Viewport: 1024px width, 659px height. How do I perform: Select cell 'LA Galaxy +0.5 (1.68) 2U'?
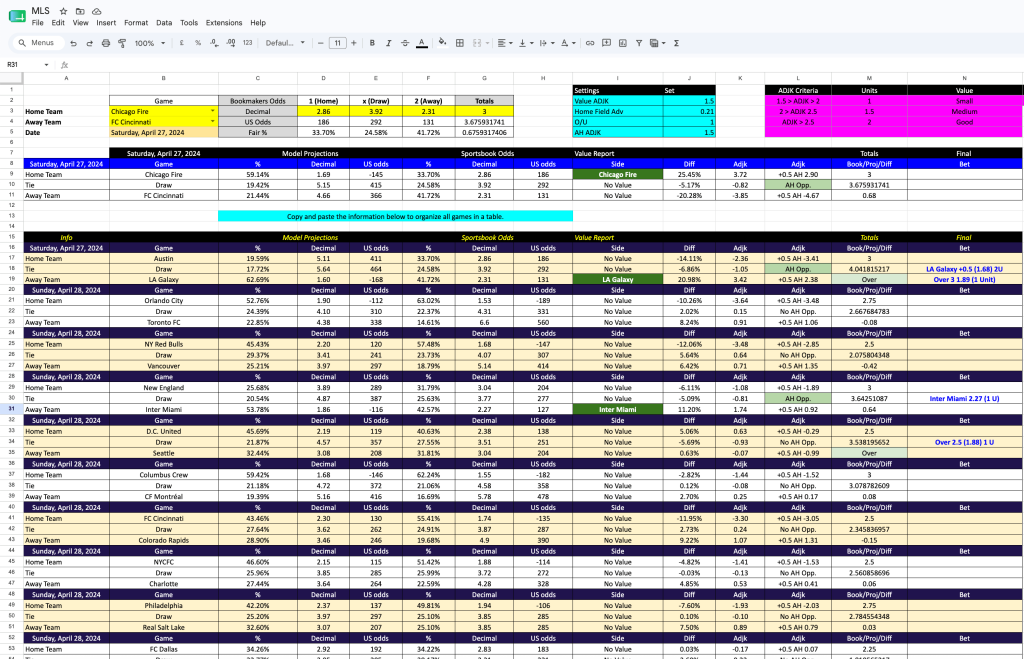click(964, 269)
